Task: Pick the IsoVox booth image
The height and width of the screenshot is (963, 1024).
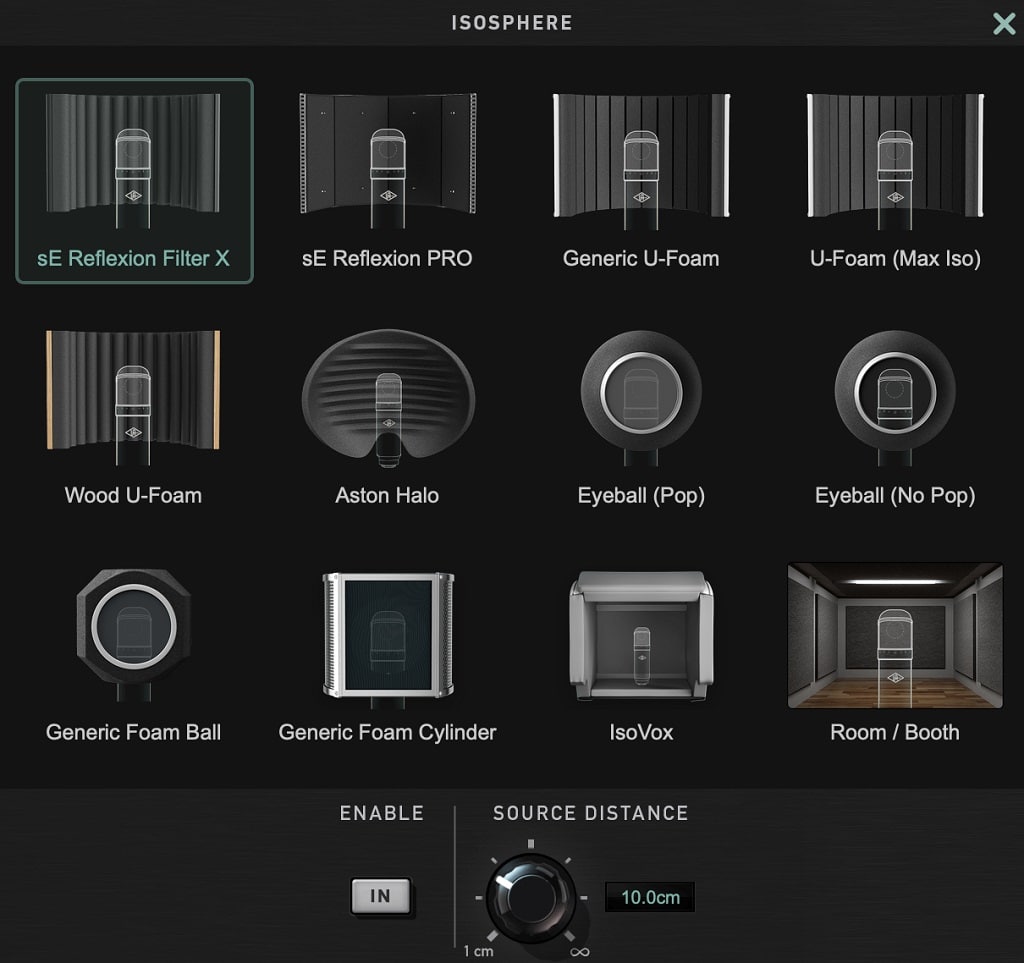Action: 641,636
